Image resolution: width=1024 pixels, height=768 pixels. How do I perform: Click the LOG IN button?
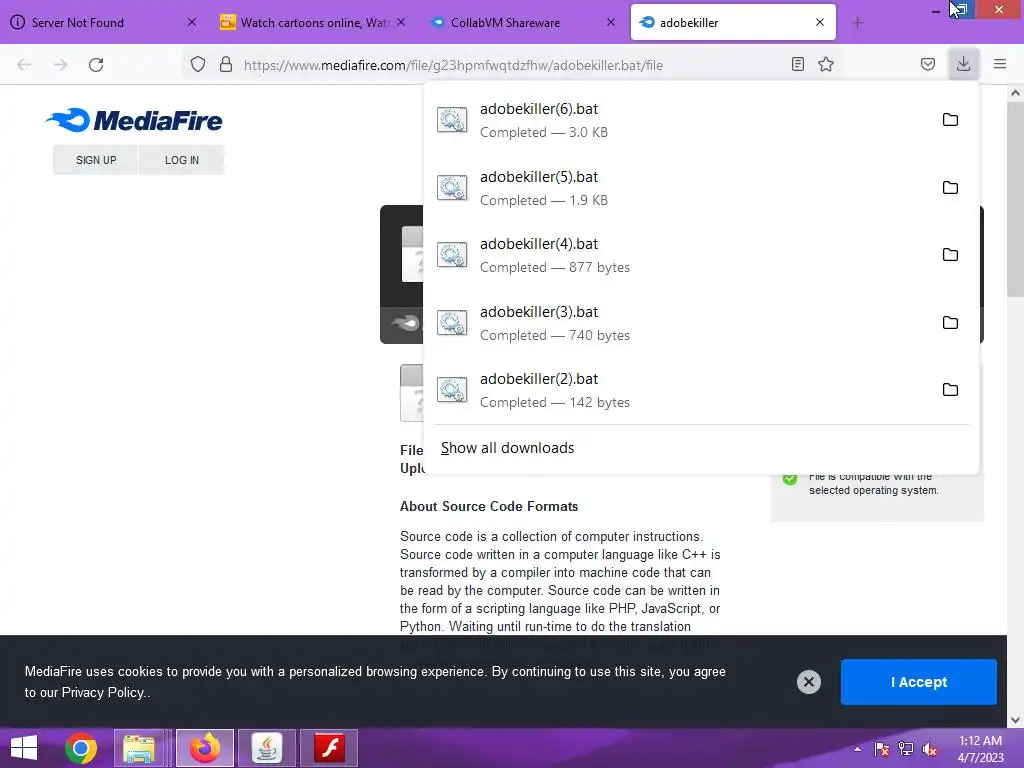click(x=182, y=160)
